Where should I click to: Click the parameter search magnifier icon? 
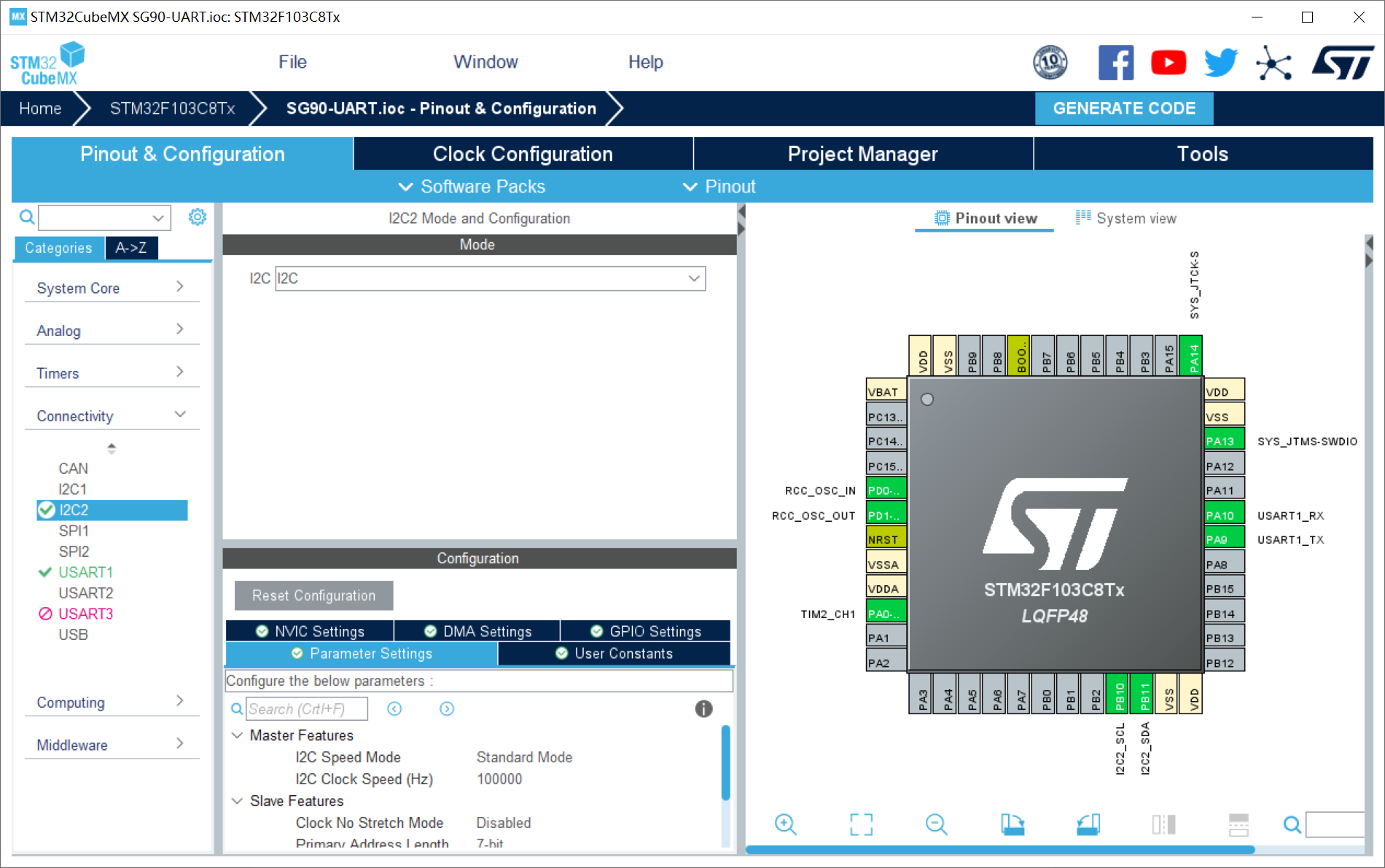pos(237,708)
